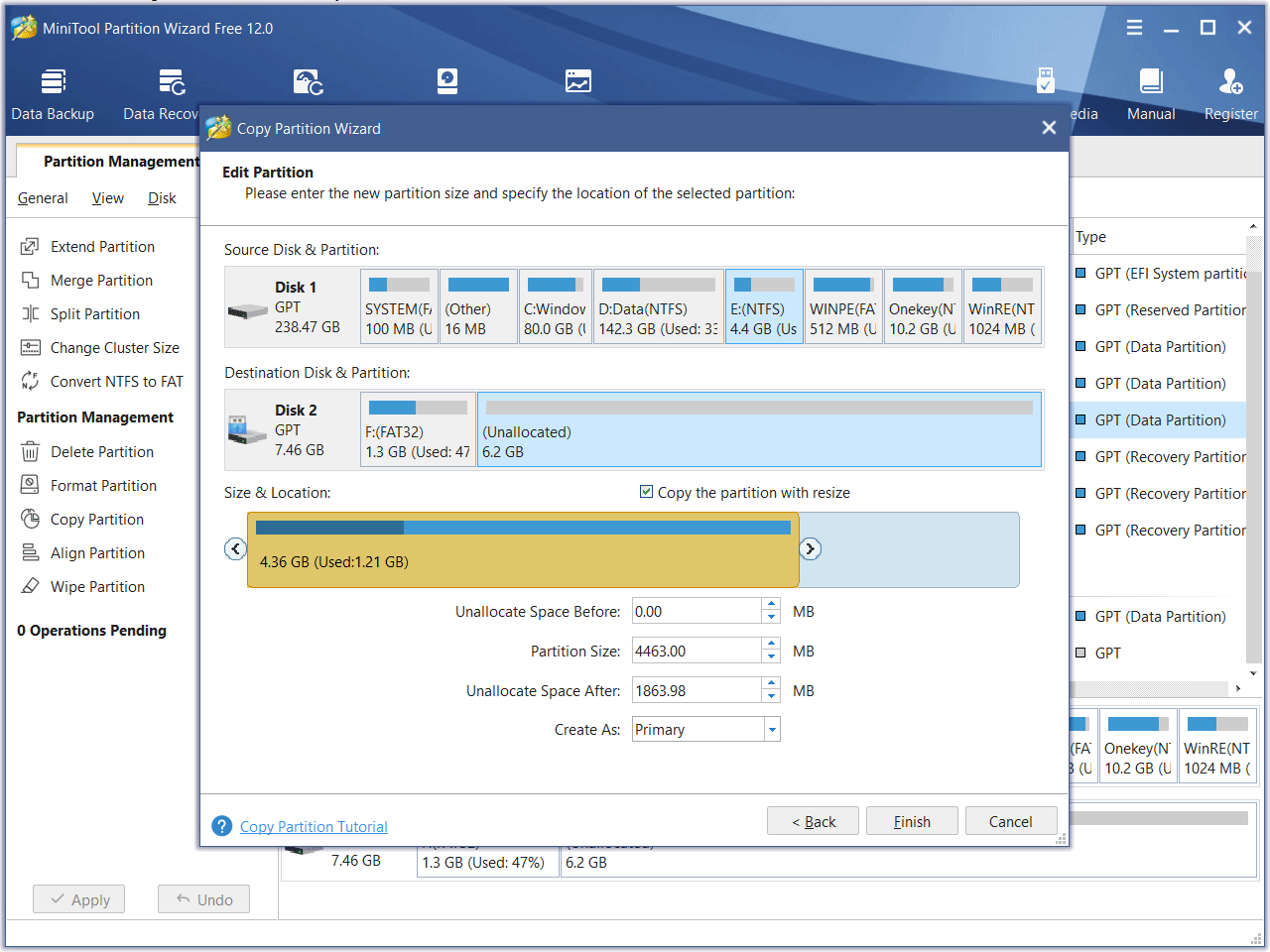
Task: Close the Copy Partition Wizard dialog
Action: click(x=1049, y=128)
